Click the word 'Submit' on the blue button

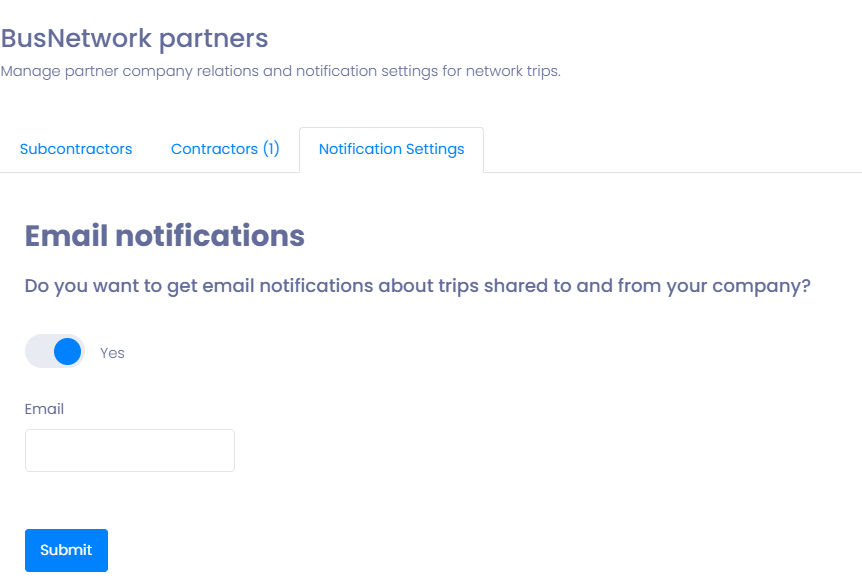click(66, 550)
